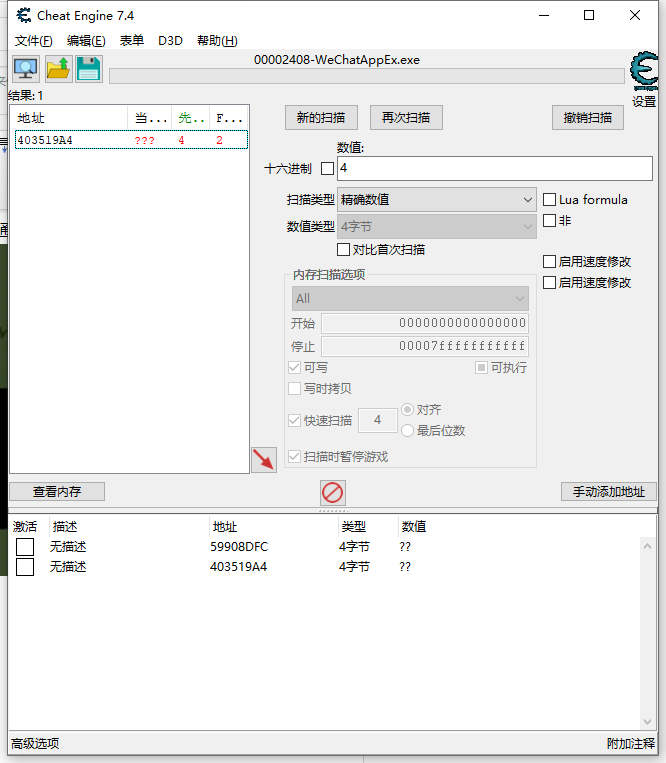Click the 设置 label under the logo
Image resolution: width=666 pixels, height=763 pixels.
(644, 102)
